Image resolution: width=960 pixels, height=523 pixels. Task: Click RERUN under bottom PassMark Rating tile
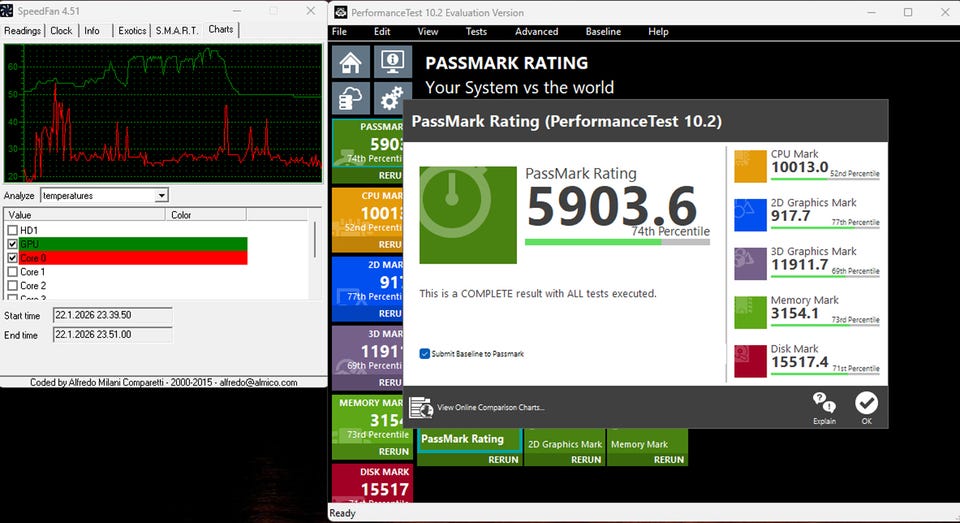503,460
